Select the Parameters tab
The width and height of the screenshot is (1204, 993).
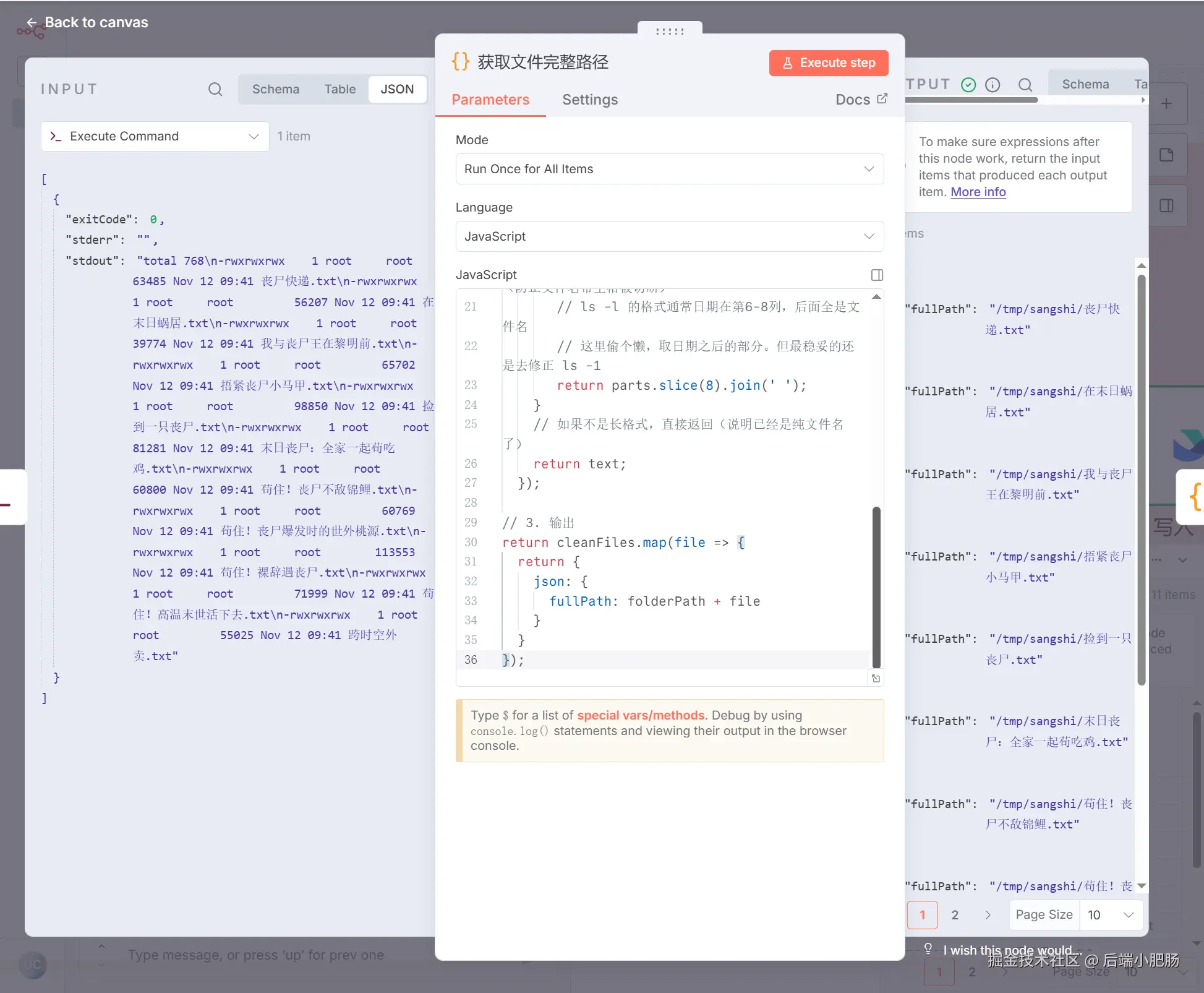coord(490,100)
